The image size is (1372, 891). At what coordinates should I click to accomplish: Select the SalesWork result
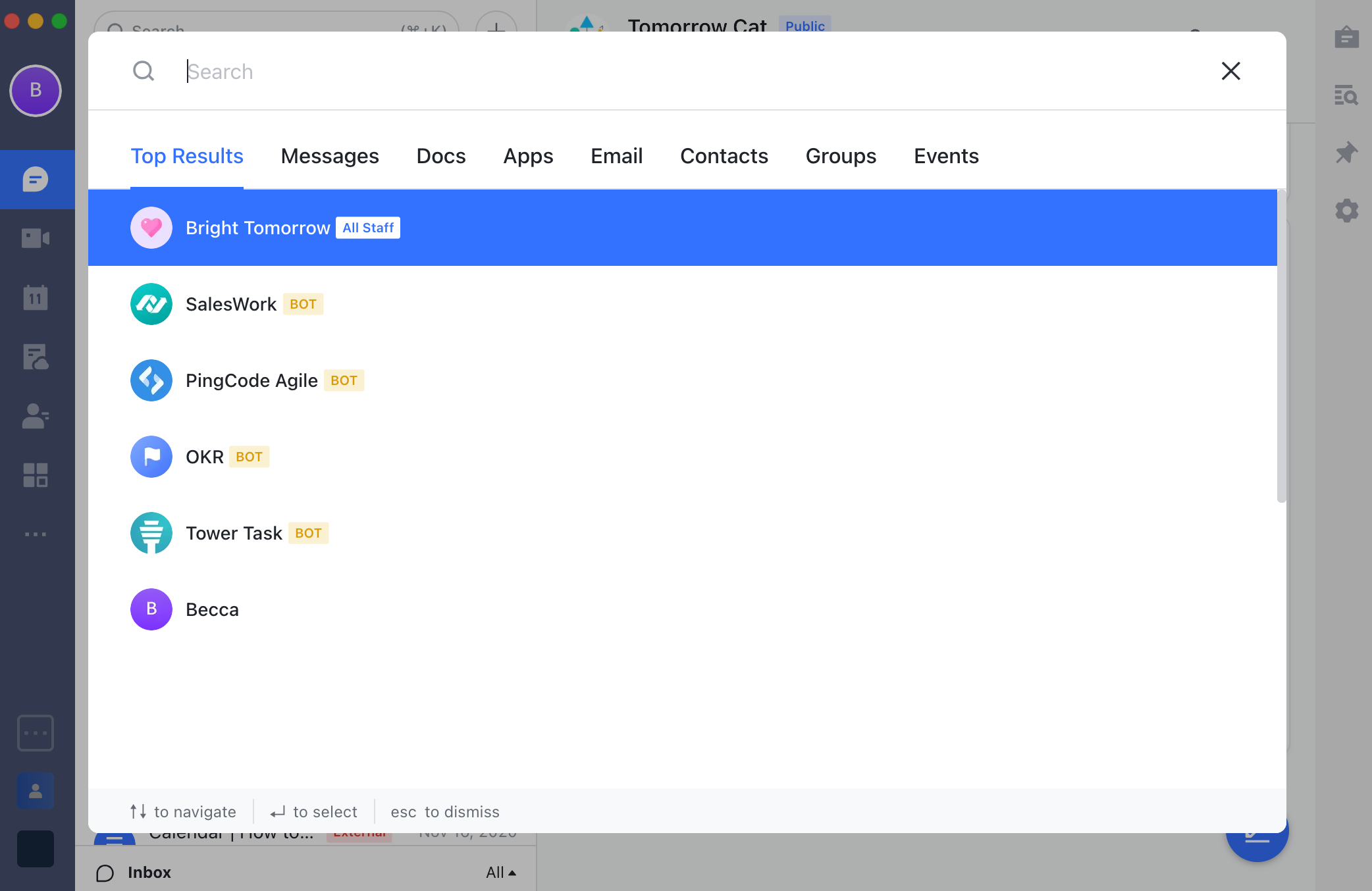point(683,304)
